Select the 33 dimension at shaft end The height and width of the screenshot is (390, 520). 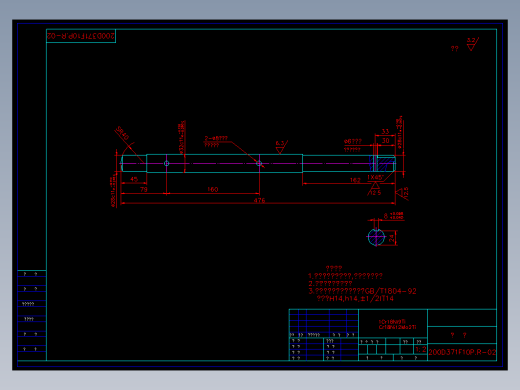coord(385,132)
